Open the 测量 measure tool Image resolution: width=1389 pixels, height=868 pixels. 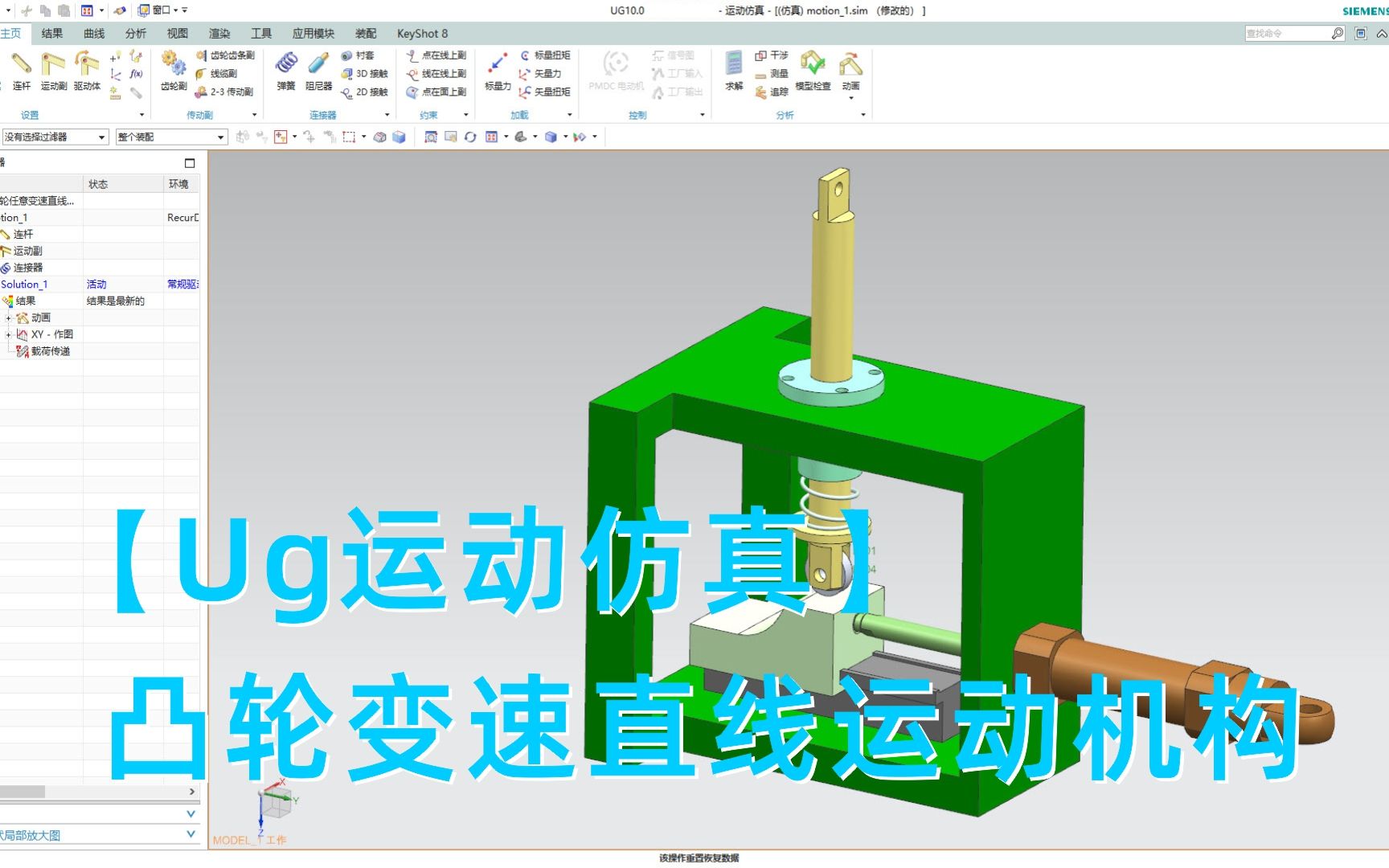click(772, 75)
